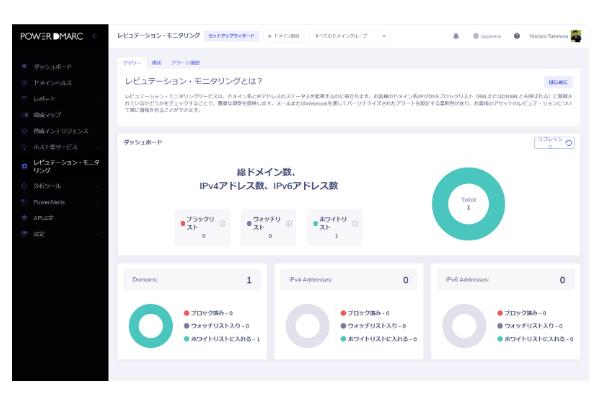Toggle ウォッチリスト入り legend in IPv4 Addresses chart

(x=369, y=326)
